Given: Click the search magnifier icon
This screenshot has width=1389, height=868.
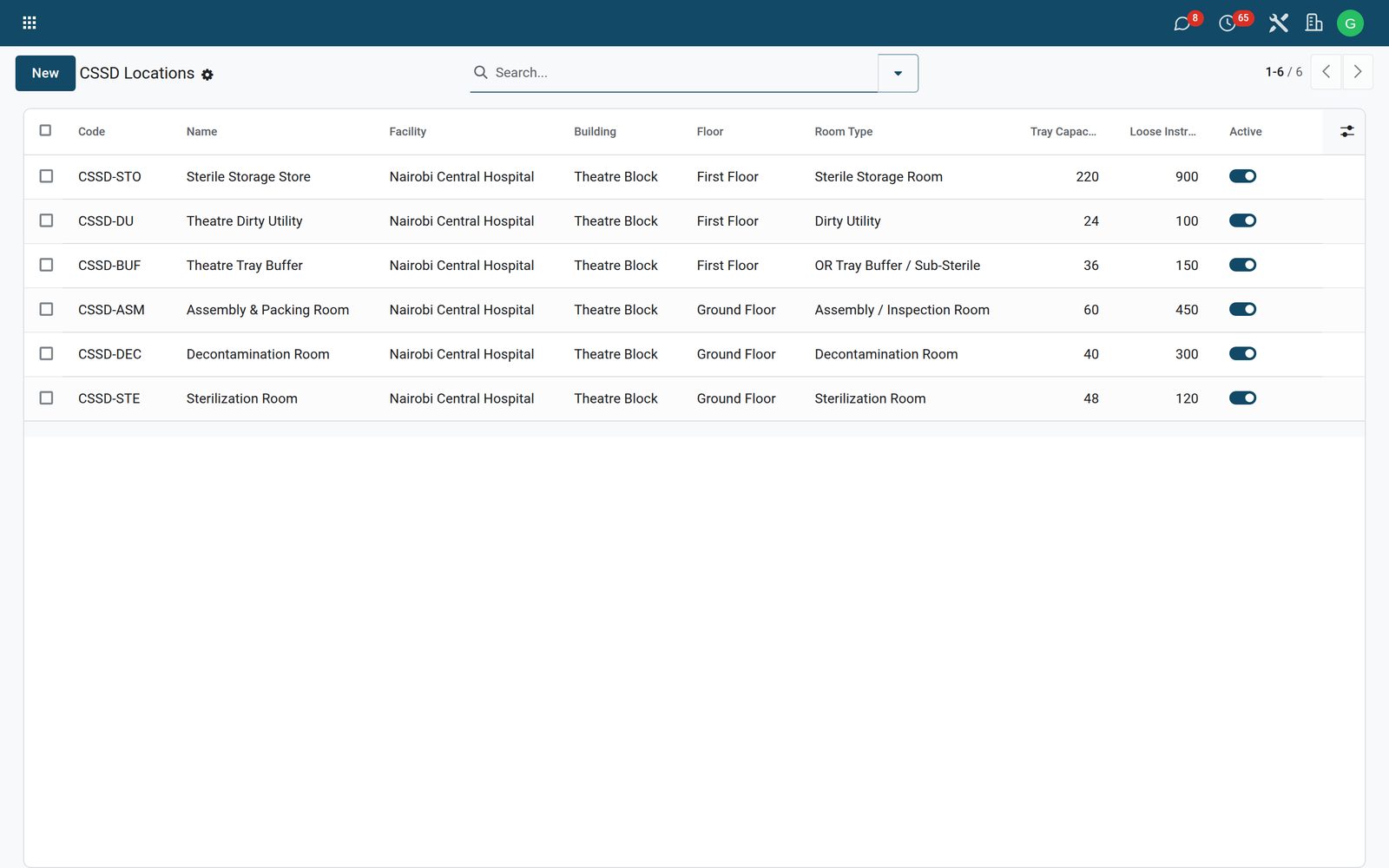Looking at the screenshot, I should [x=480, y=72].
